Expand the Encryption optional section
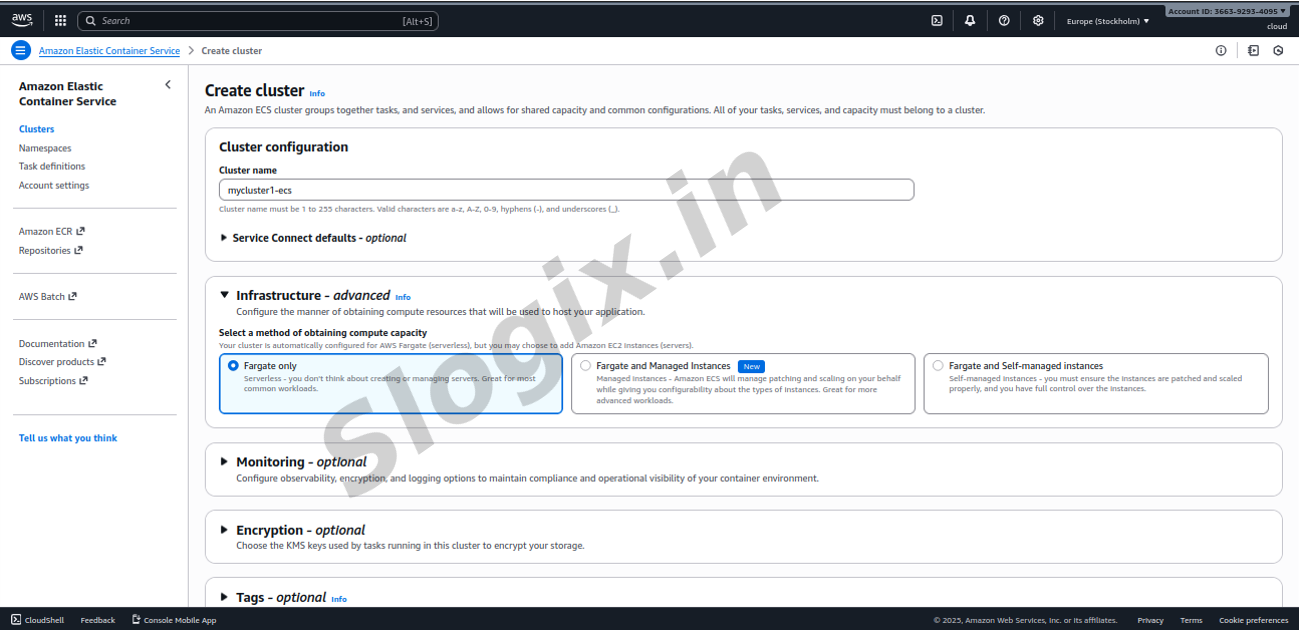 [224, 530]
